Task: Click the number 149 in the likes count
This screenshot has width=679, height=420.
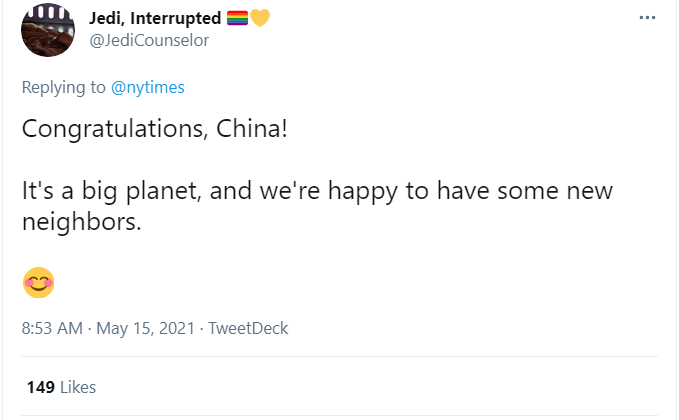Action: pyautogui.click(x=41, y=387)
